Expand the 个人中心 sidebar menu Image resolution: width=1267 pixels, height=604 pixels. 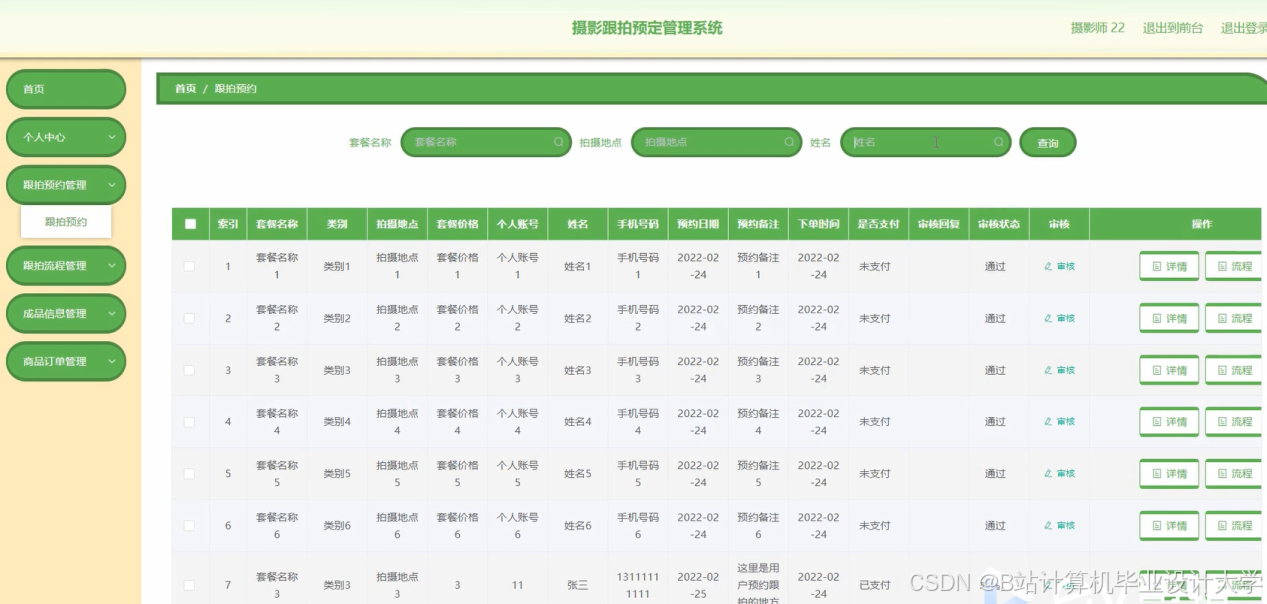point(66,137)
